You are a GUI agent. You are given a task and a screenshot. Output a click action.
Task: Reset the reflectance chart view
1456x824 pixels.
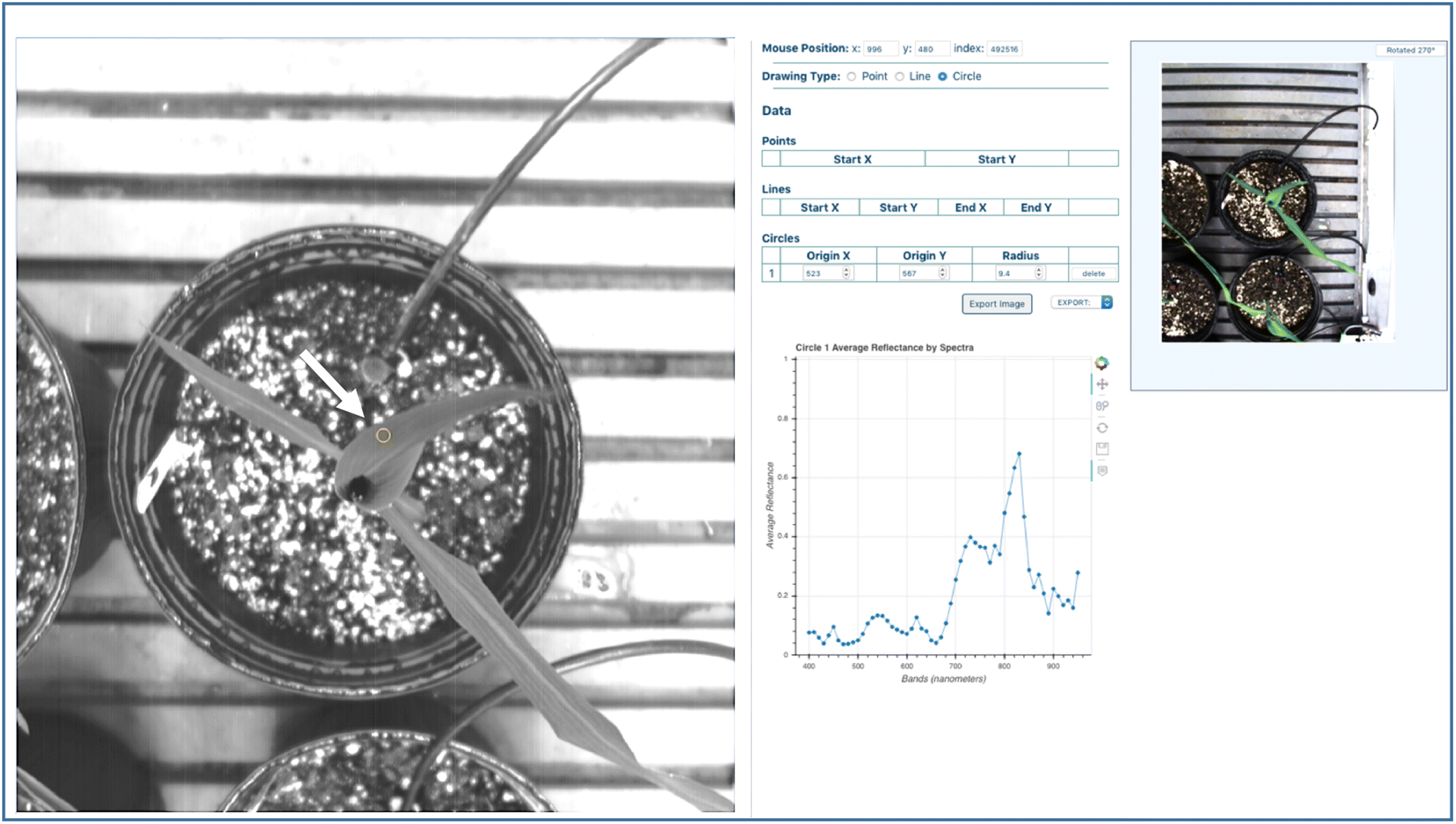1102,428
